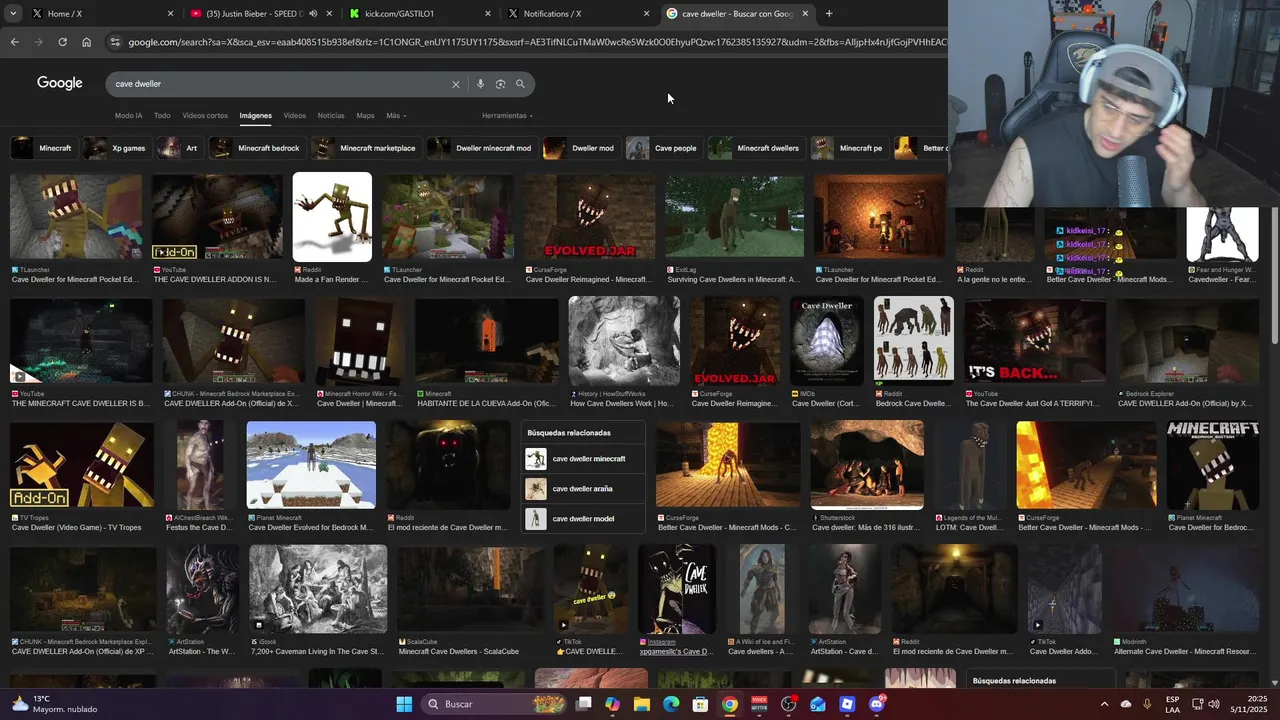Image resolution: width=1280 pixels, height=720 pixels.
Task: Open ESP LAA keyboard language indicator
Action: 1172,704
